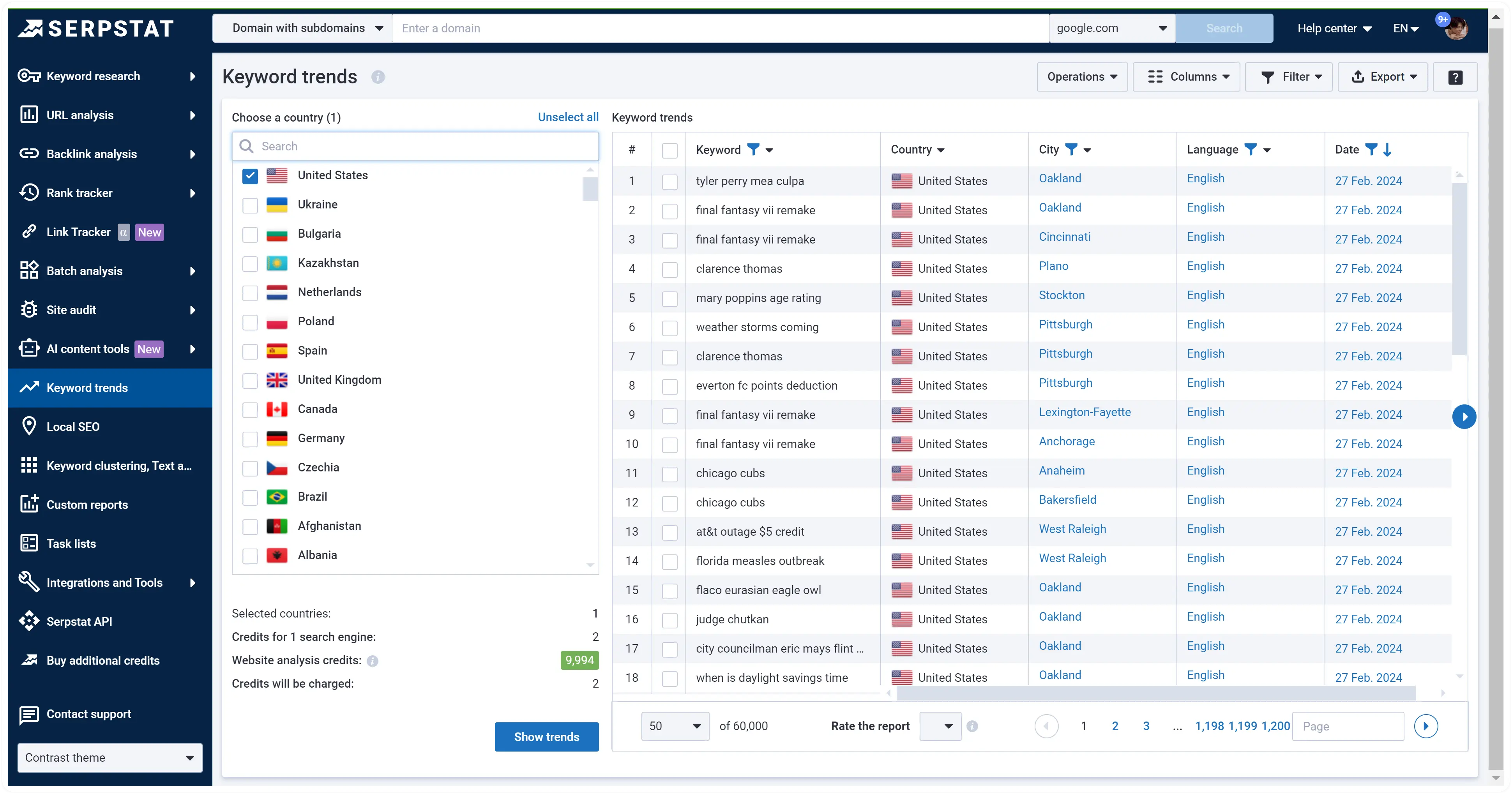This screenshot has height=794, width=1512.
Task: Click the Show trends button
Action: tap(546, 736)
